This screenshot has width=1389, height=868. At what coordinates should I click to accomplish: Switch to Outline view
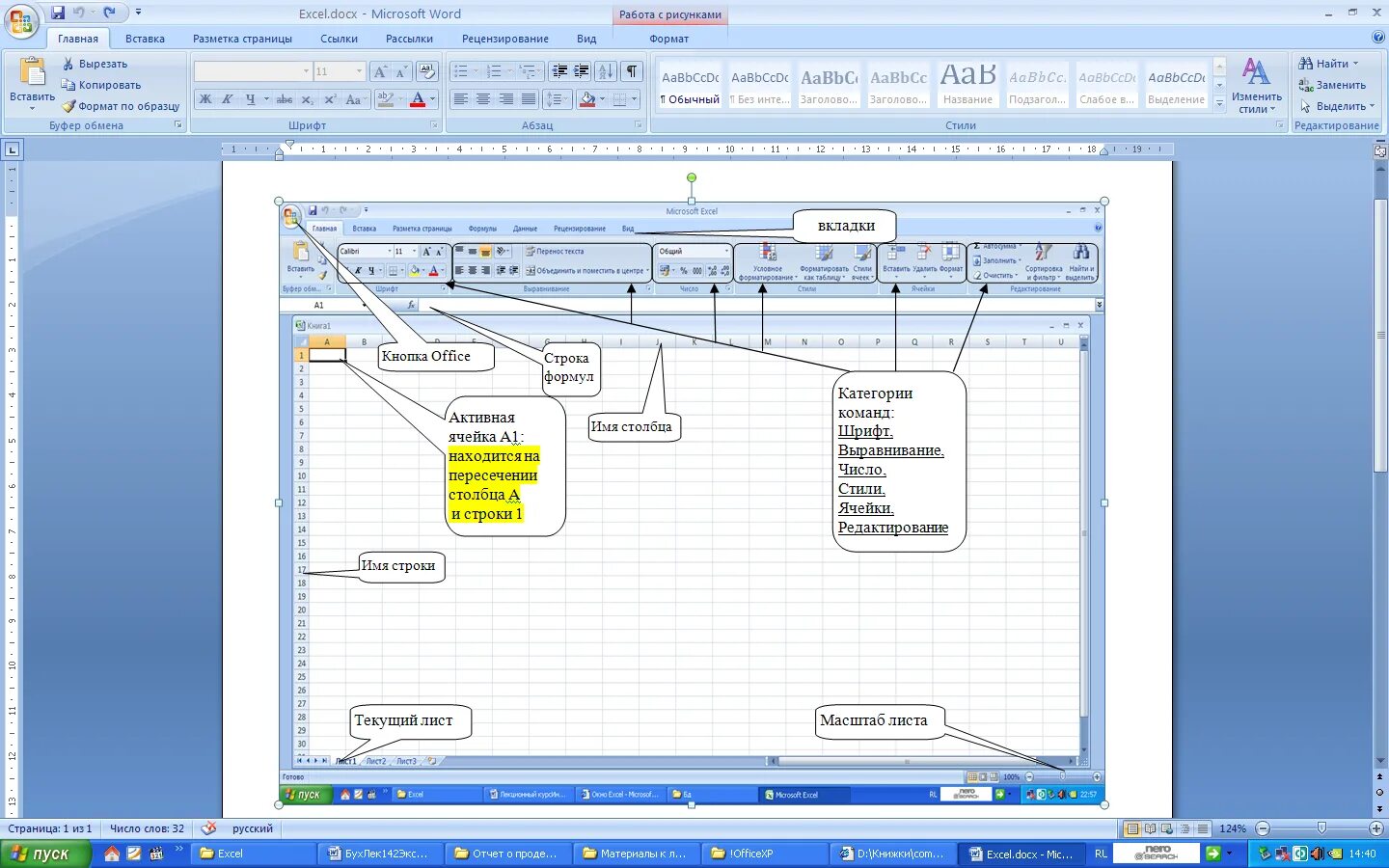point(1185,828)
